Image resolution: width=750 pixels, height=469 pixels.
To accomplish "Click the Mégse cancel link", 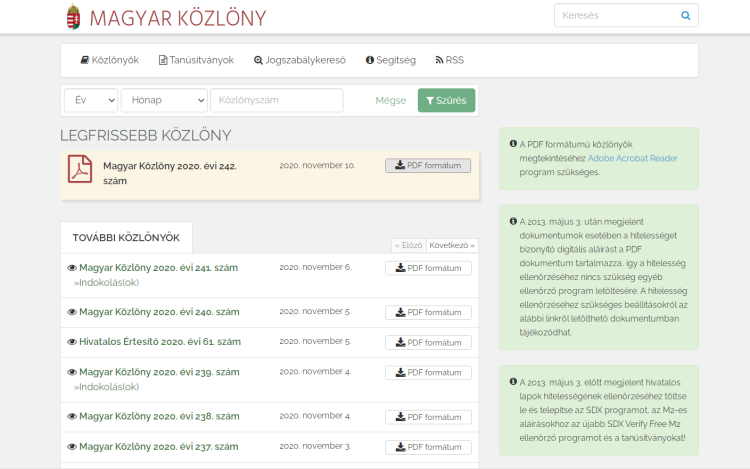I will (390, 100).
